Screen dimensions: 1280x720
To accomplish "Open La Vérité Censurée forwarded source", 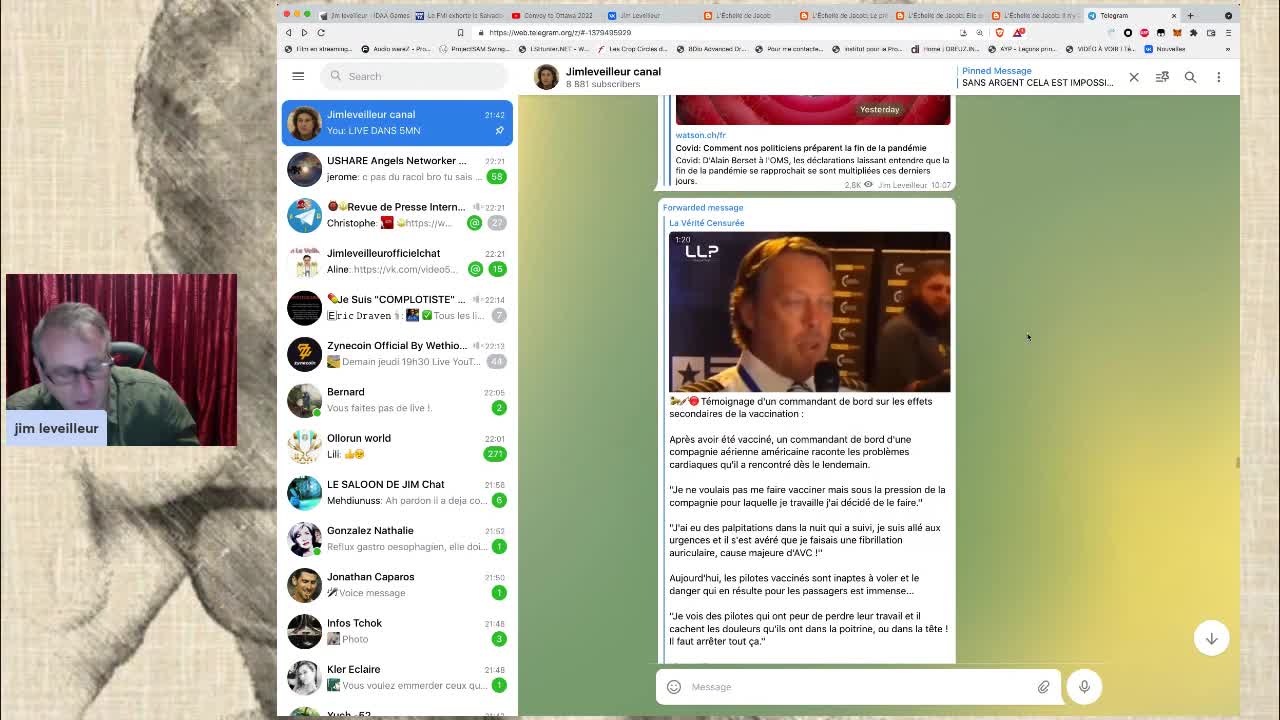I will pos(706,223).
